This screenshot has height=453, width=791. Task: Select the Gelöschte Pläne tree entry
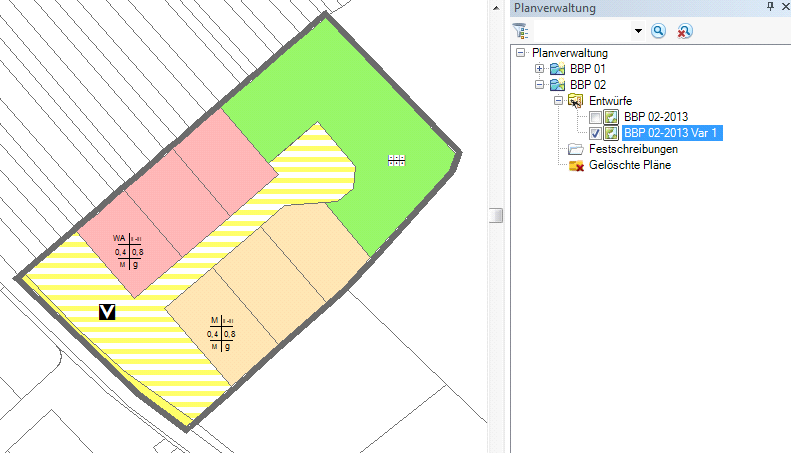(629, 165)
